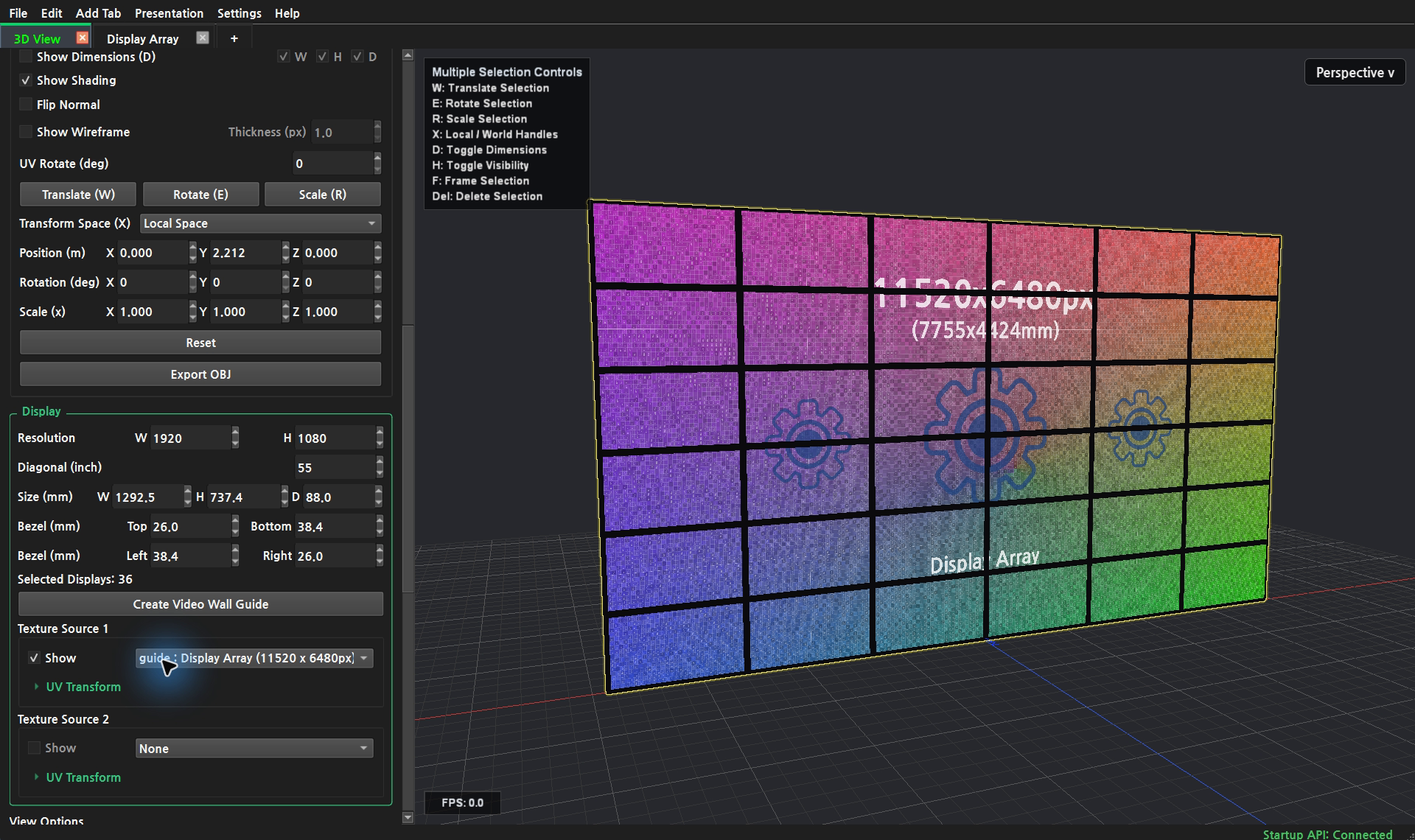Click the Reset button

(x=200, y=343)
